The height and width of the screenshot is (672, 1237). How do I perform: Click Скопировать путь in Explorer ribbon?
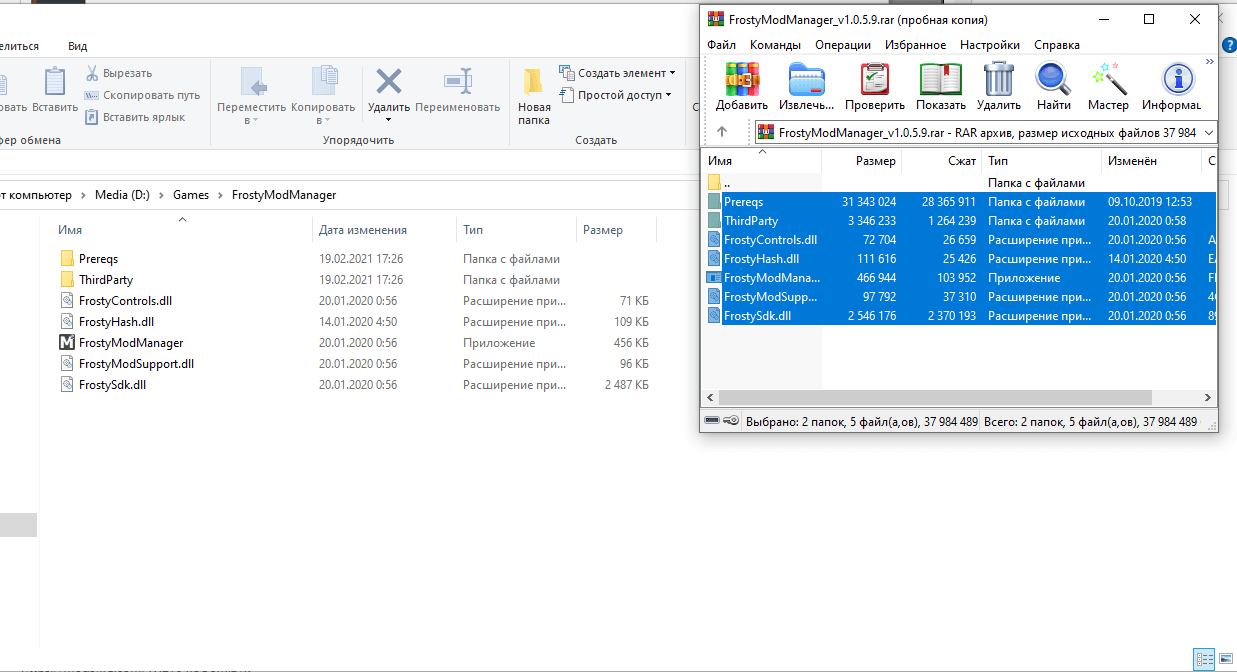142,95
